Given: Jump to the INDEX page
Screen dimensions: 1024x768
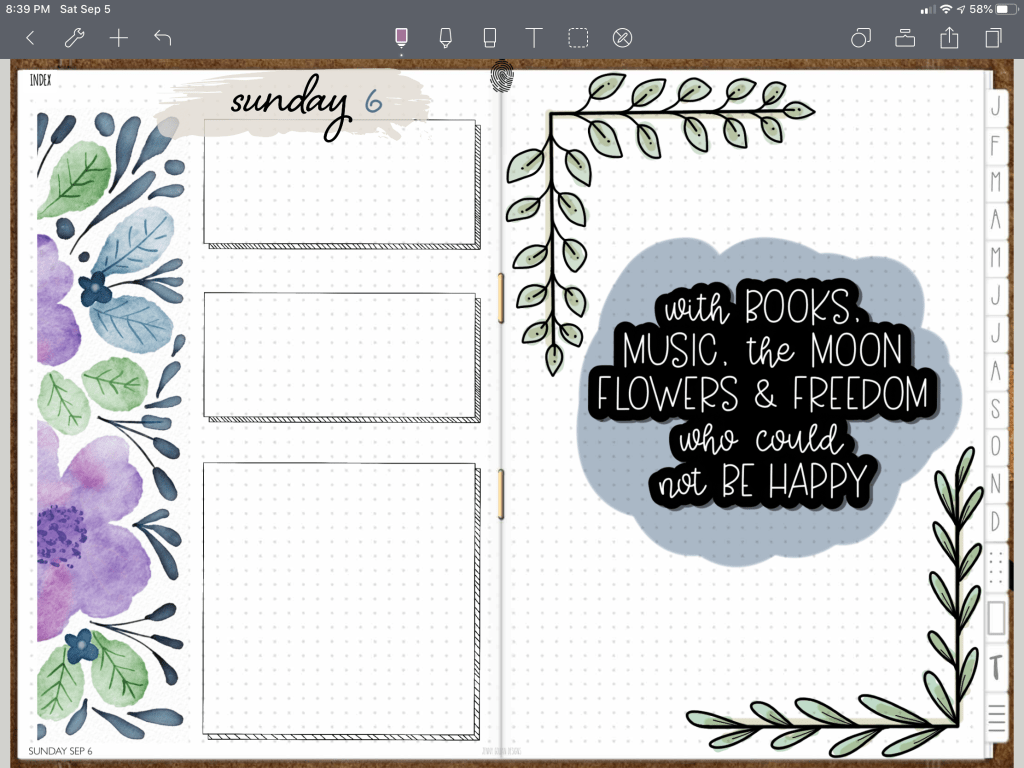Looking at the screenshot, I should pyautogui.click(x=41, y=80).
